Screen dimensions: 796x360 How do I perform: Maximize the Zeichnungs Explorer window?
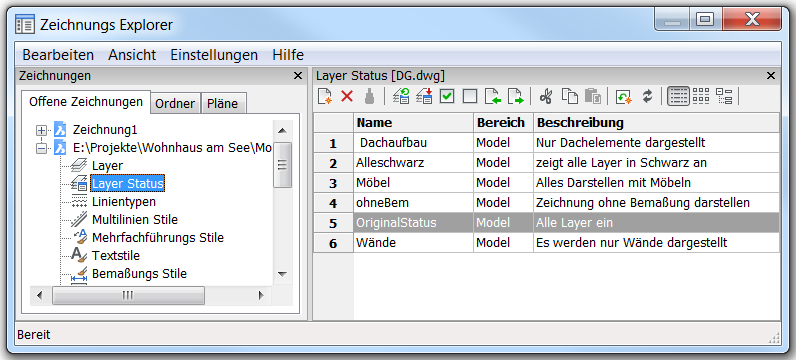[704, 20]
